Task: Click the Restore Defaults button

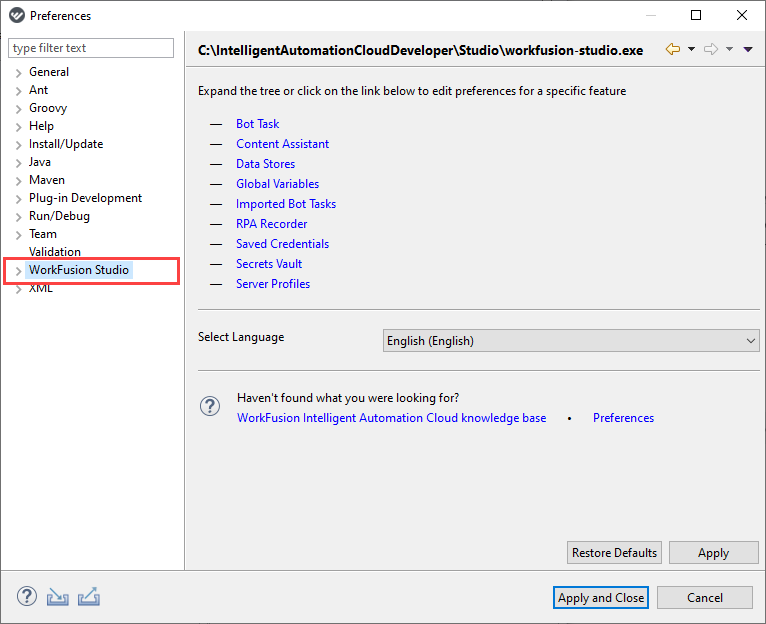Action: 615,553
